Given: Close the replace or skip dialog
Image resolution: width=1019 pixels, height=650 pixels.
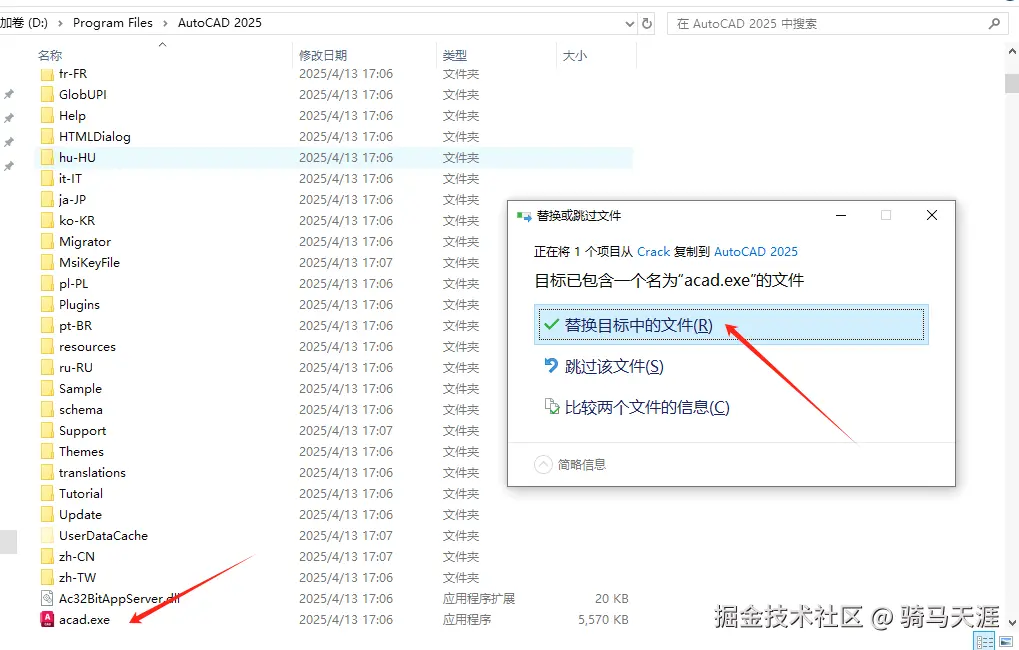Looking at the screenshot, I should point(932,215).
